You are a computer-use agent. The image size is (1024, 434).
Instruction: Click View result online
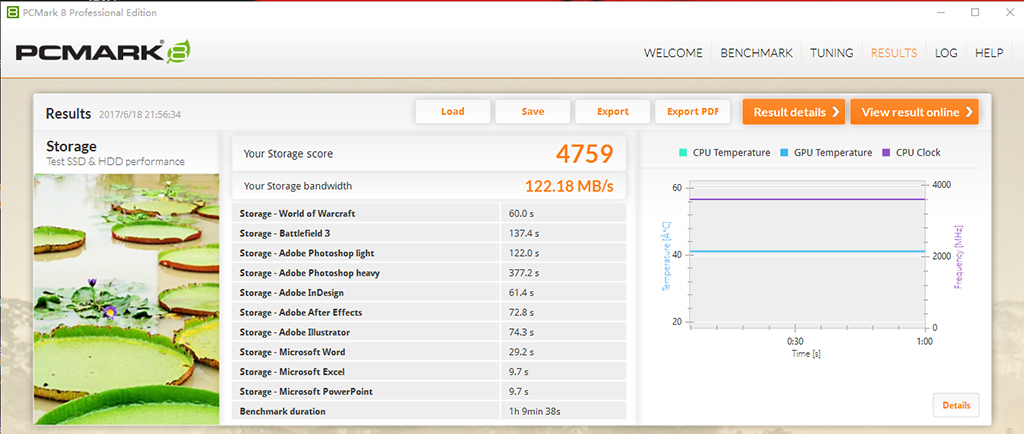point(914,112)
